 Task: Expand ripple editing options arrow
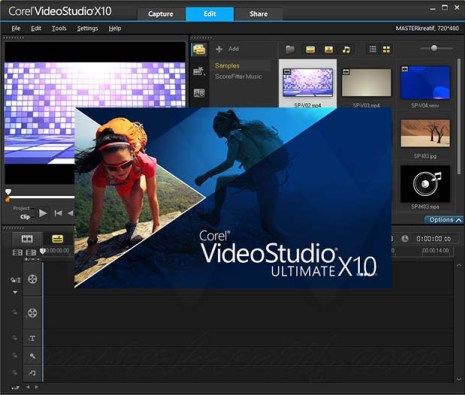(15, 292)
